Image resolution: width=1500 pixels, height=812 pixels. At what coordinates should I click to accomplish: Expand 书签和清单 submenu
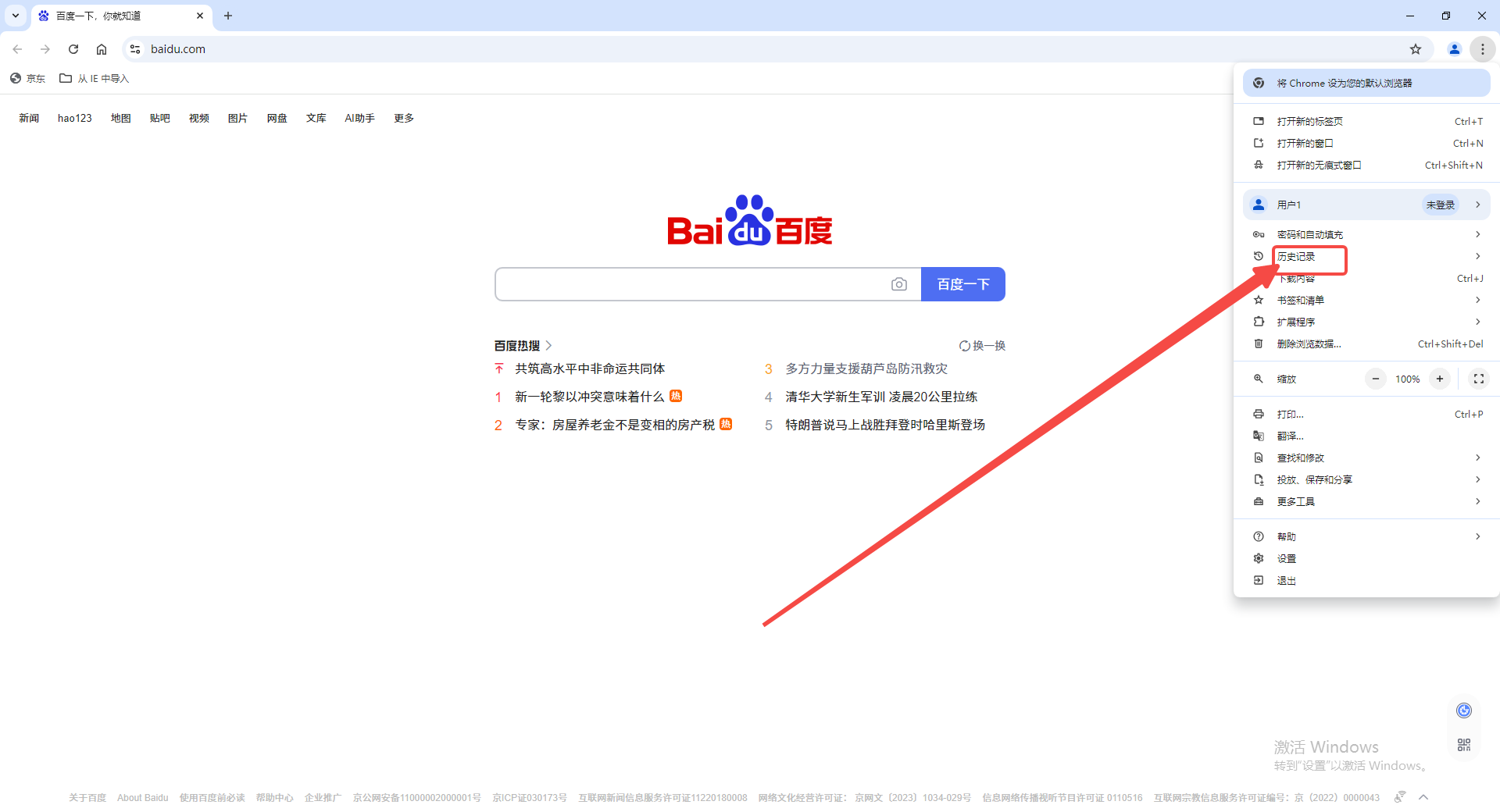[x=1366, y=300]
